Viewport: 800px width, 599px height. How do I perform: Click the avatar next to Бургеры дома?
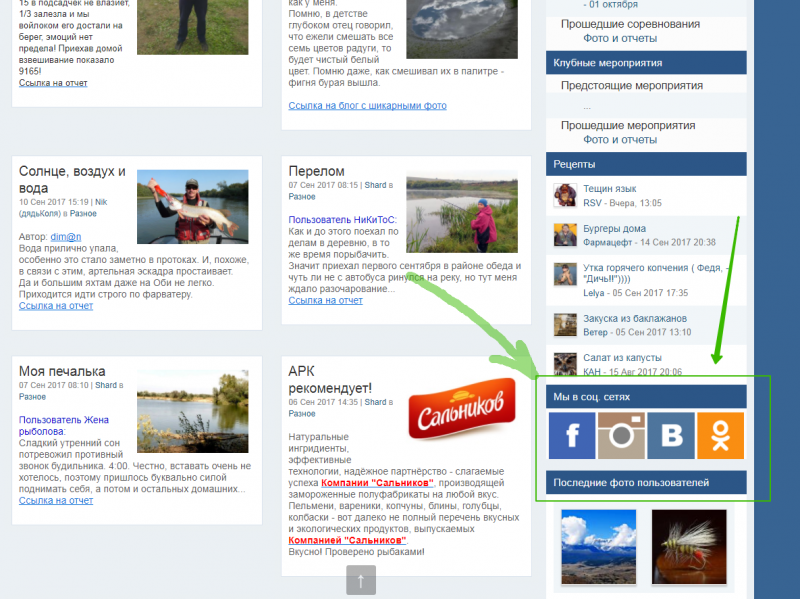(565, 235)
